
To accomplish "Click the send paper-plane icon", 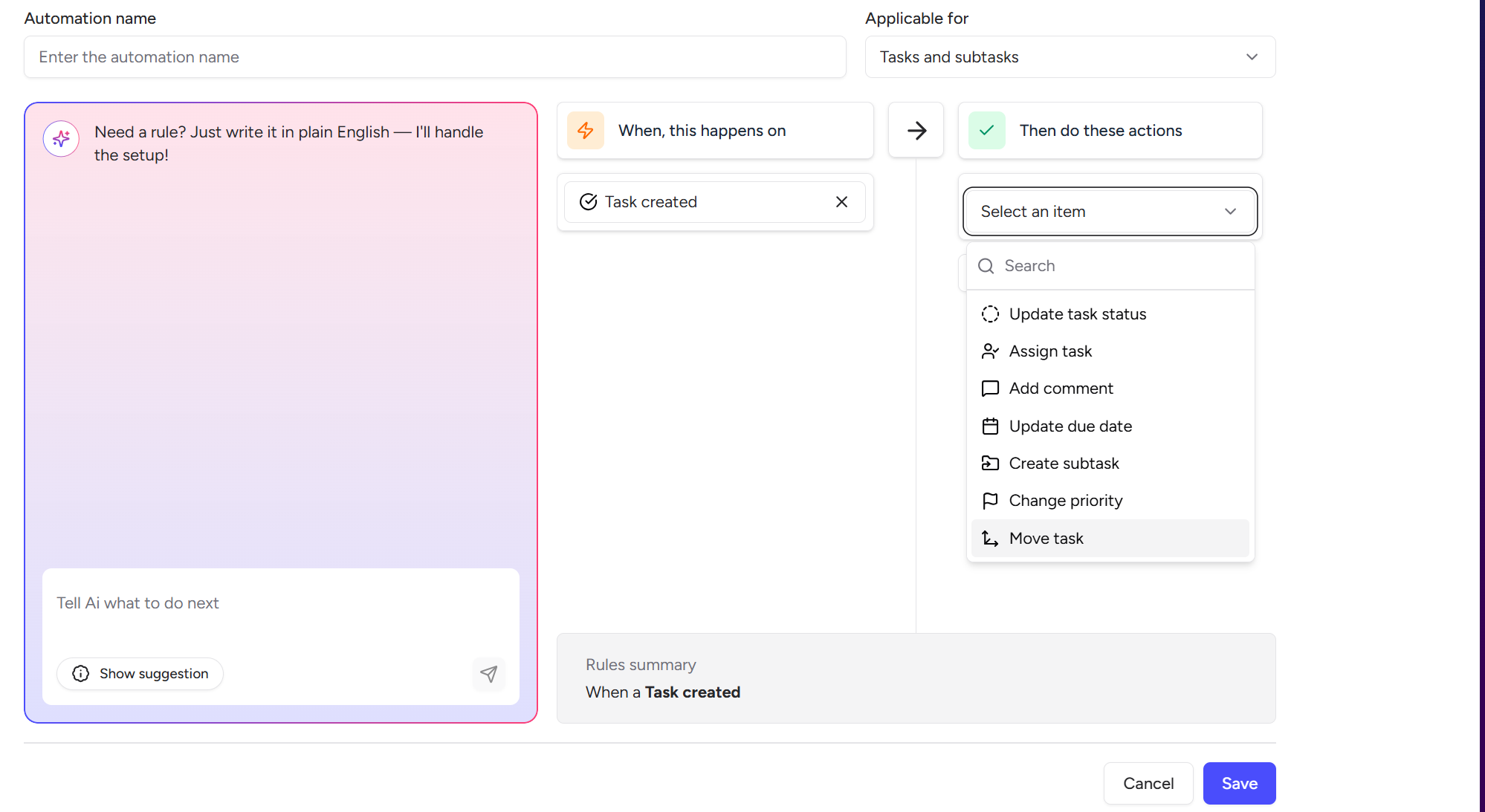I will 488,674.
